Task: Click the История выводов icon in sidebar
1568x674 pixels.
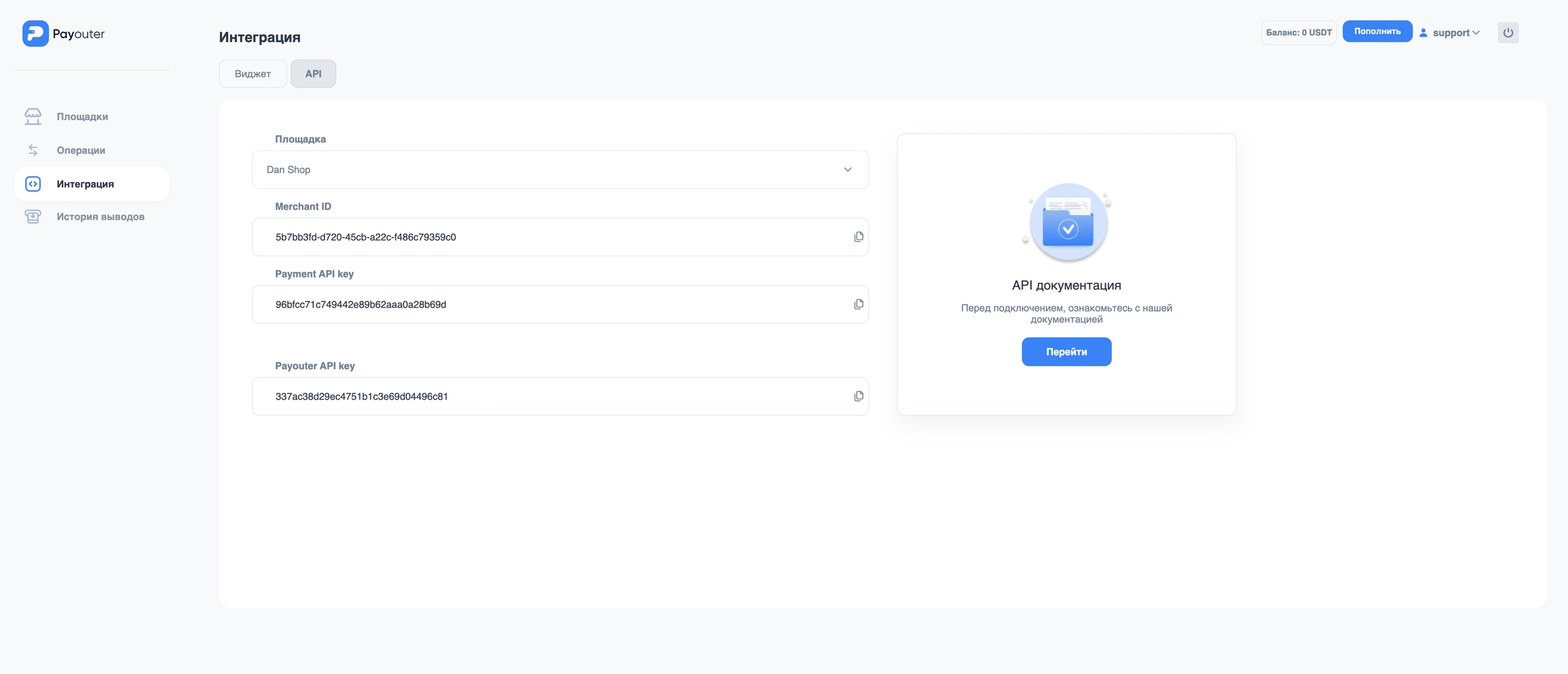Action: 33,216
